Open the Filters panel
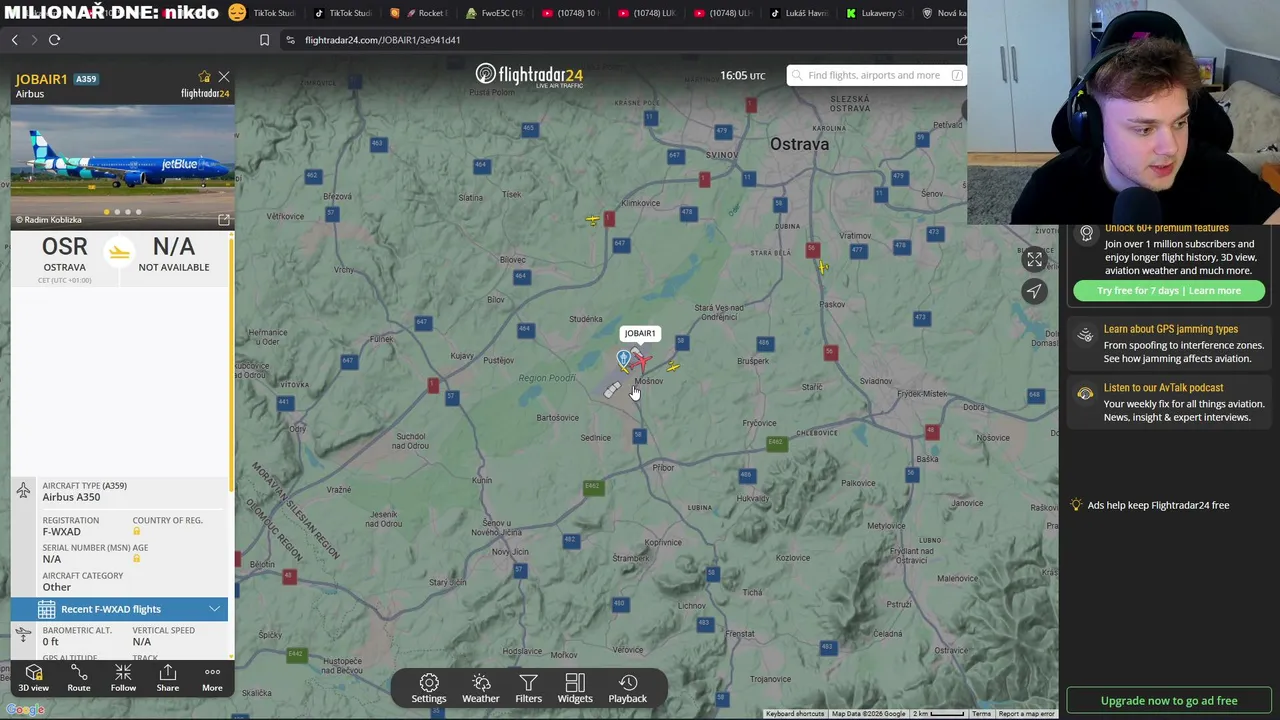This screenshot has height=720, width=1280. 528,688
